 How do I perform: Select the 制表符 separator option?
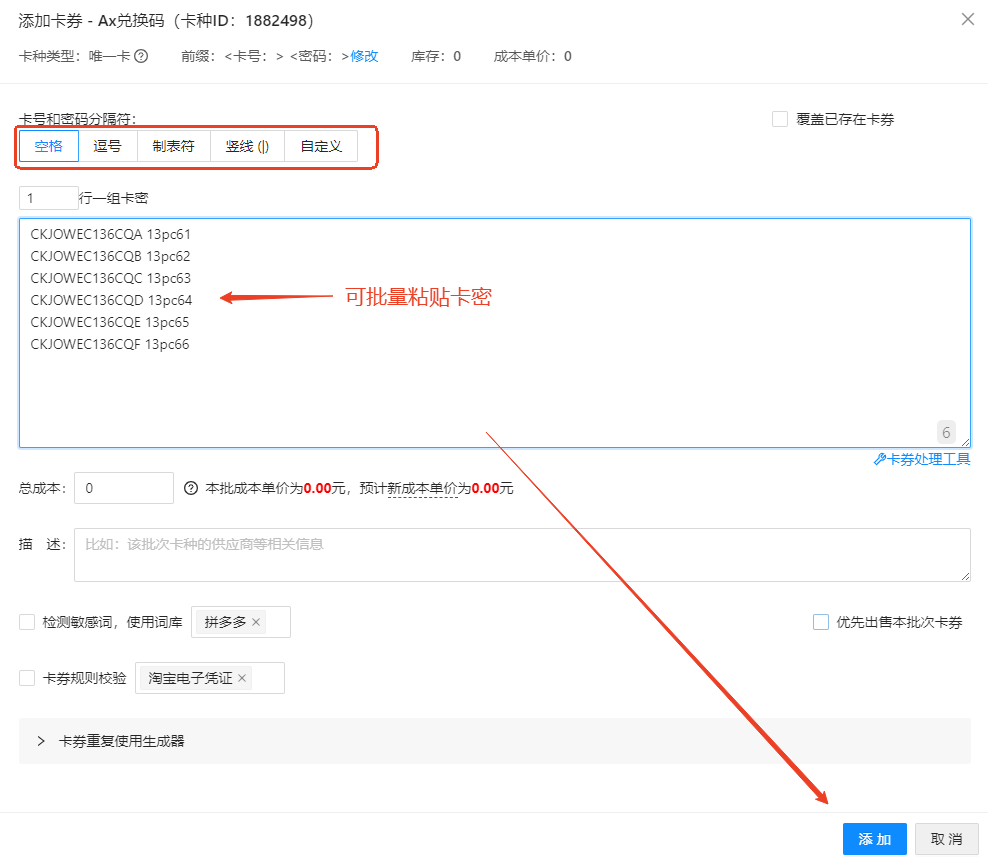[x=173, y=146]
